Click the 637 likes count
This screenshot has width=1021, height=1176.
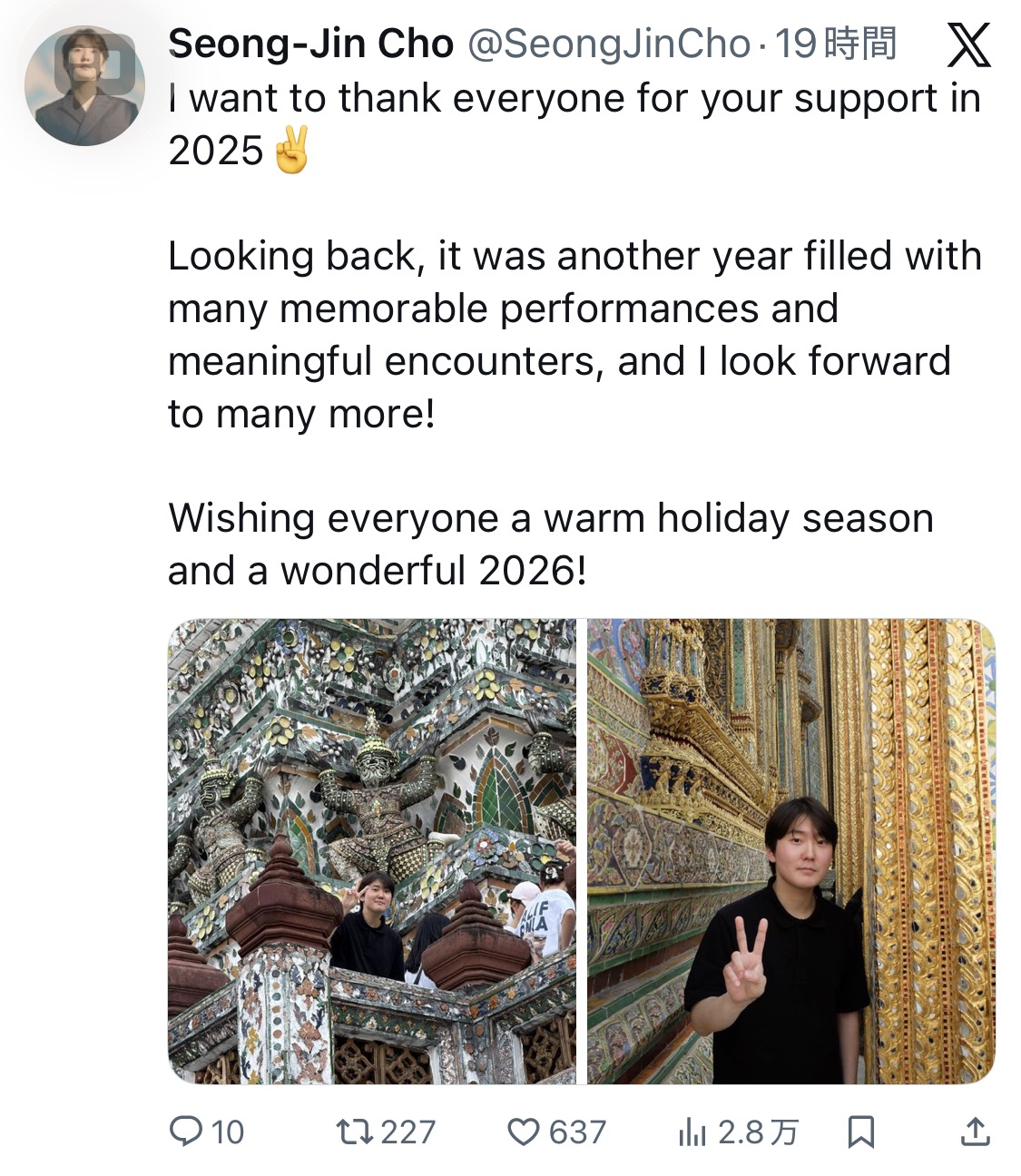point(577,1132)
